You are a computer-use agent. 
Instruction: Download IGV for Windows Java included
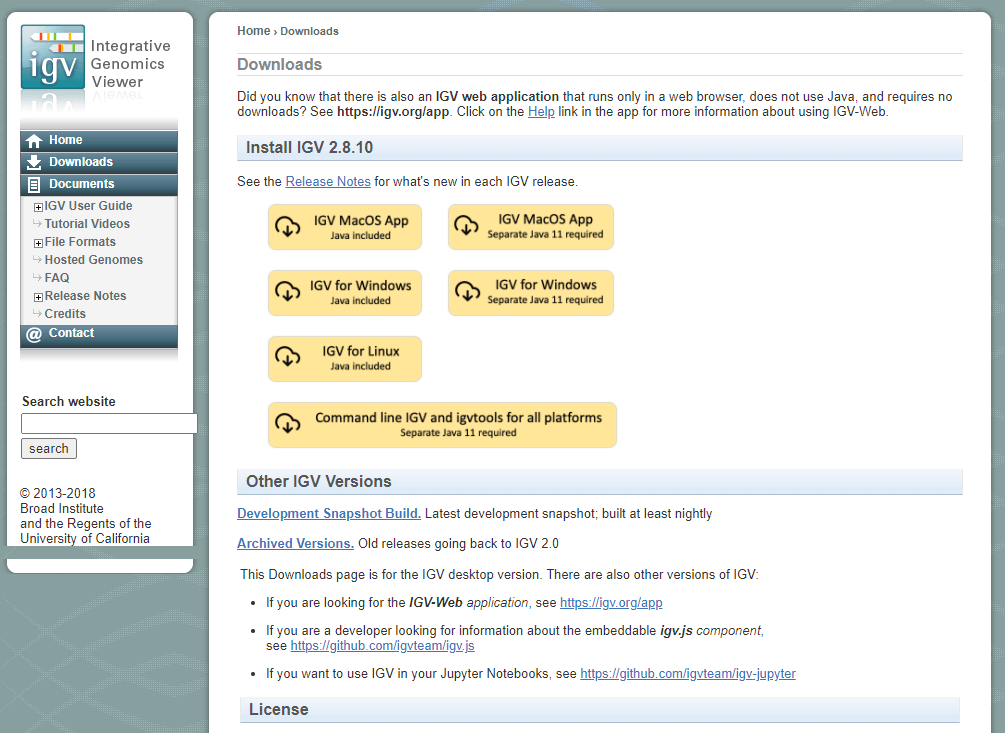tap(345, 293)
